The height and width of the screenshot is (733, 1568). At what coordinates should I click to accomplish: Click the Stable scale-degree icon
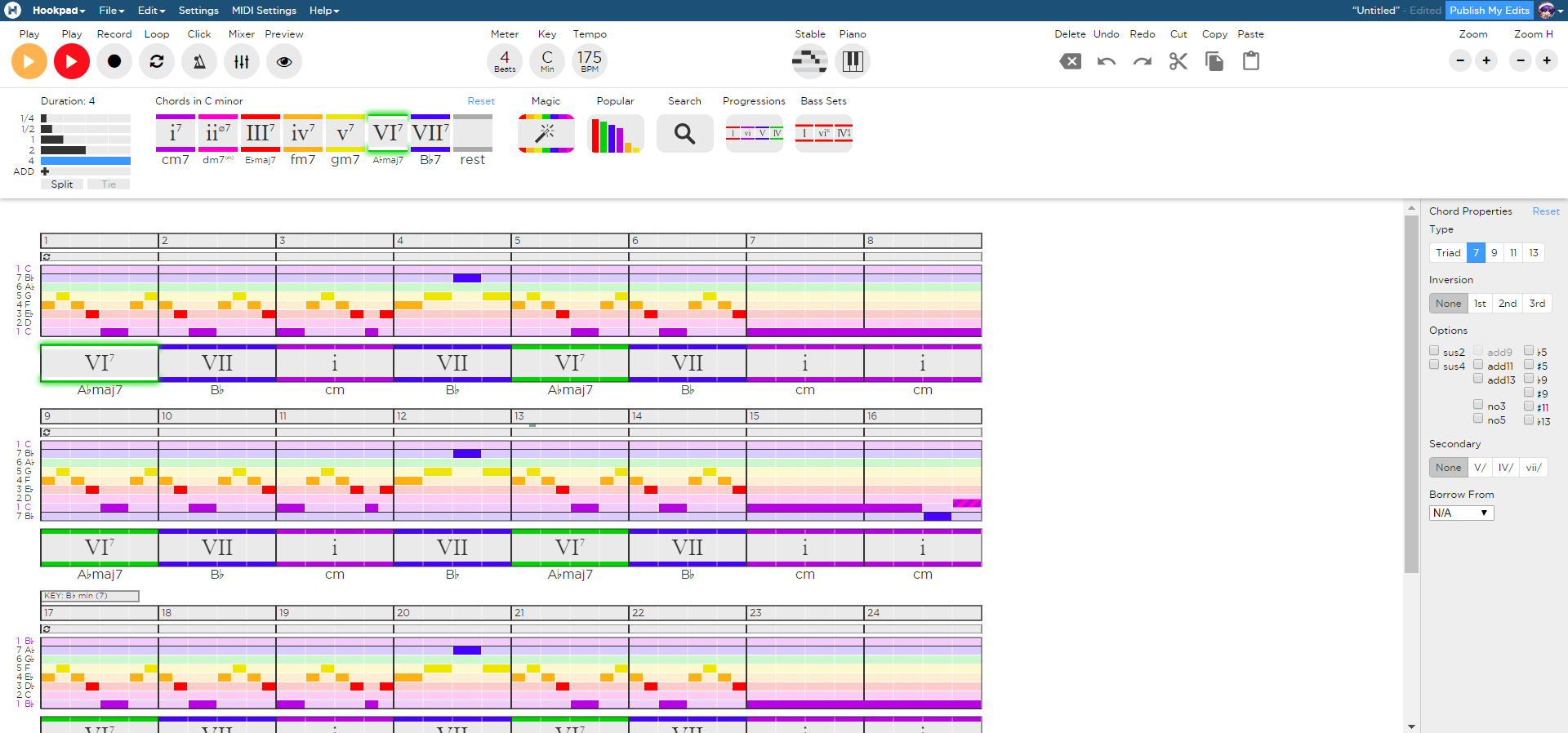pos(810,61)
